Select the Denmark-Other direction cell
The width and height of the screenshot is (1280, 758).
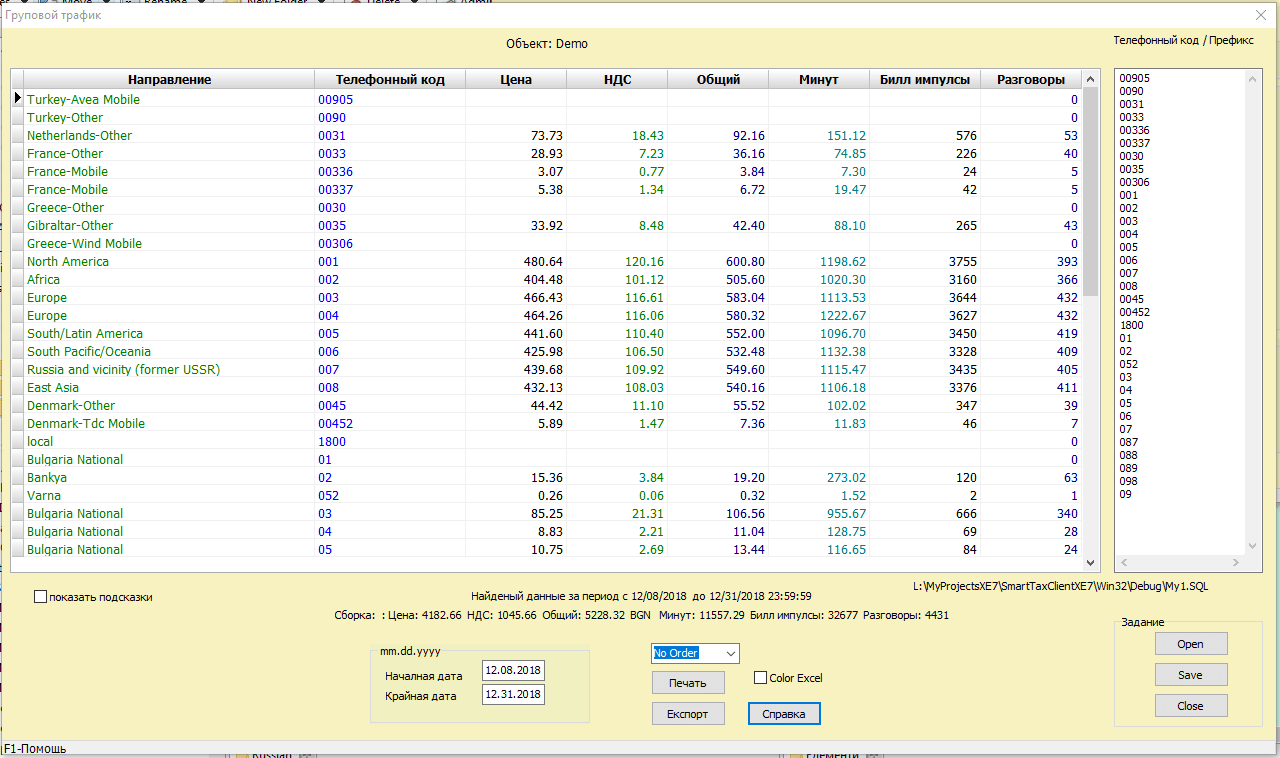(x=169, y=405)
